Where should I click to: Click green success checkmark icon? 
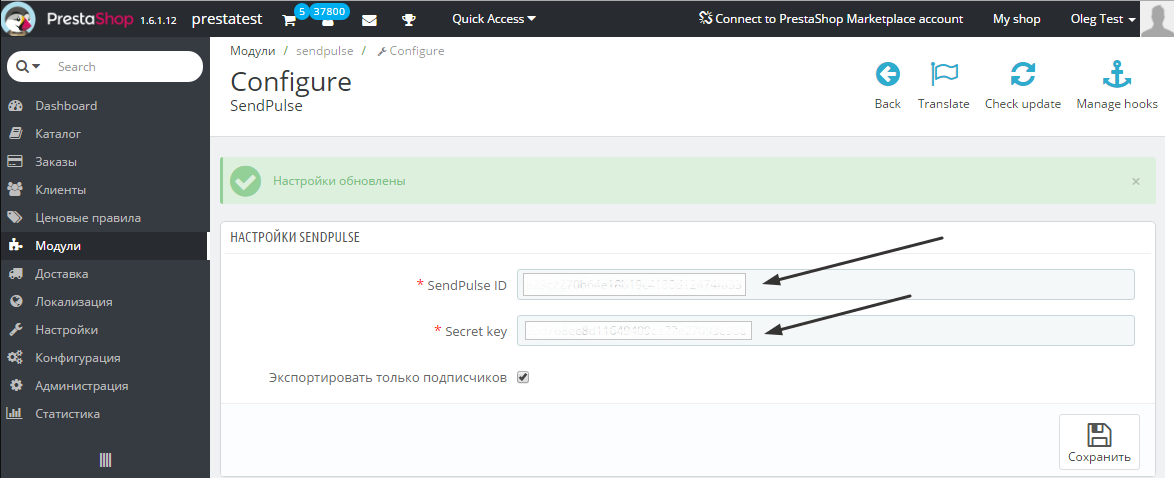[246, 181]
